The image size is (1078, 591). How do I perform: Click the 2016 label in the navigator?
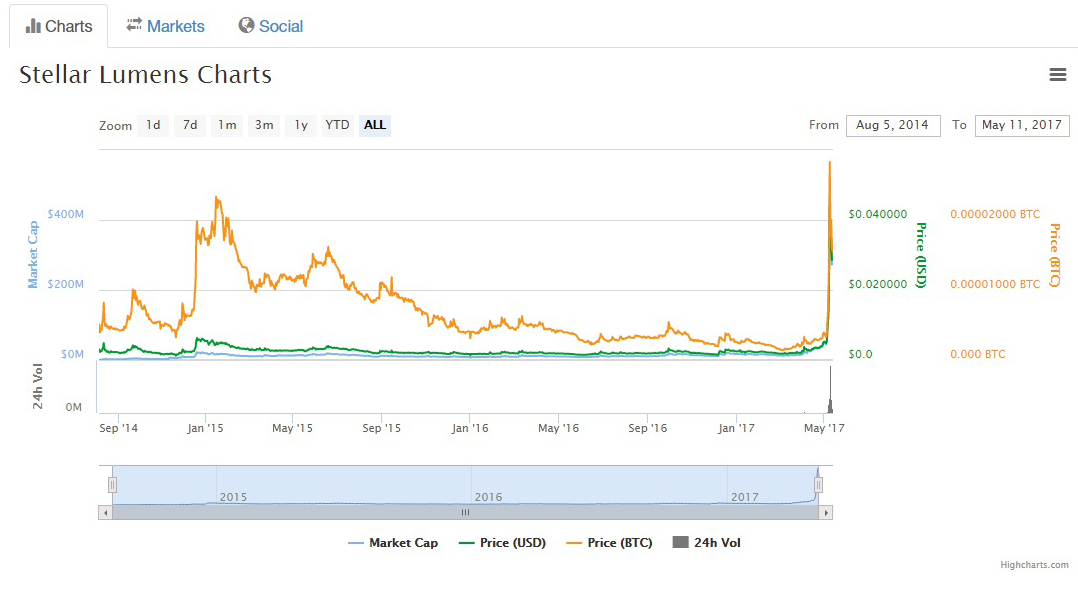[x=488, y=497]
